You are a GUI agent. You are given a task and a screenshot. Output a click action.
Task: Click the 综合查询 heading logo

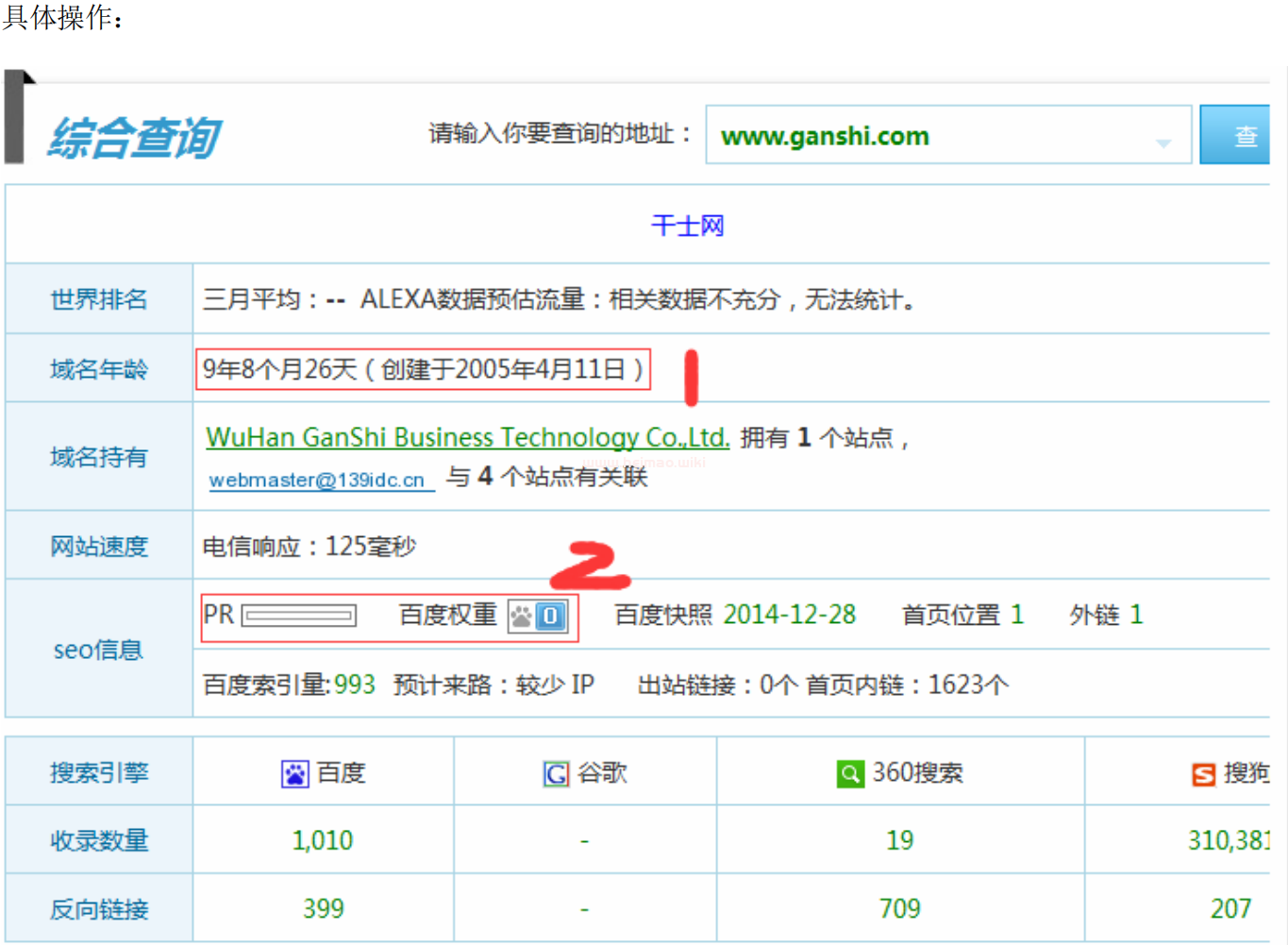pos(135,138)
